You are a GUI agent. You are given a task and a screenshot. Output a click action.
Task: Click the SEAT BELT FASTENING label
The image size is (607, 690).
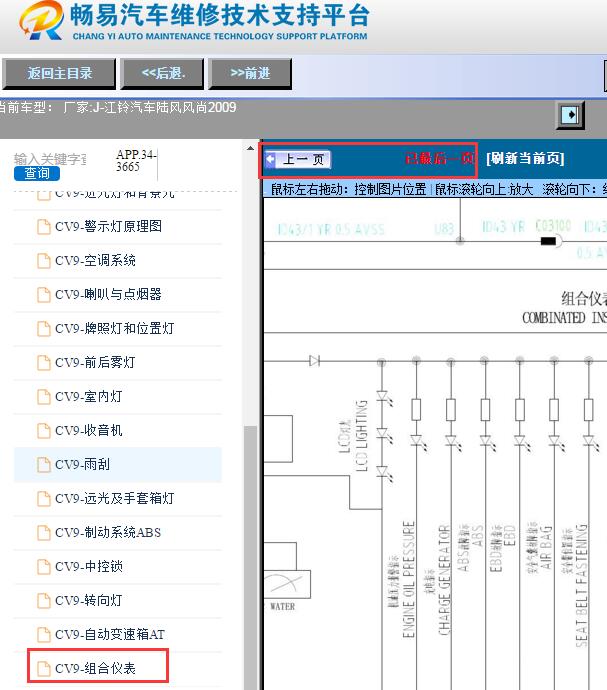[x=581, y=585]
